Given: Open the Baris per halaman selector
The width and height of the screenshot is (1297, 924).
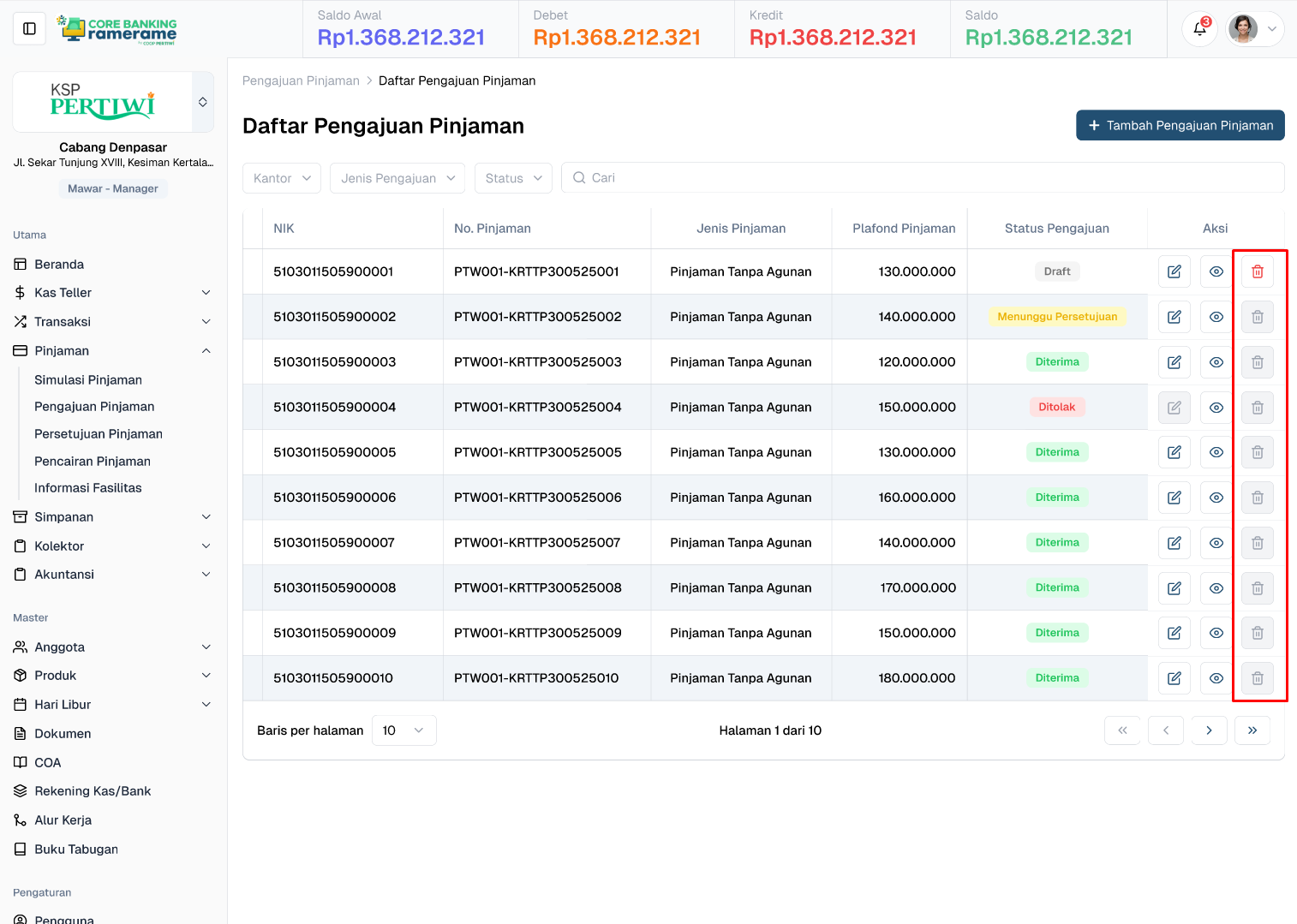Looking at the screenshot, I should (403, 730).
